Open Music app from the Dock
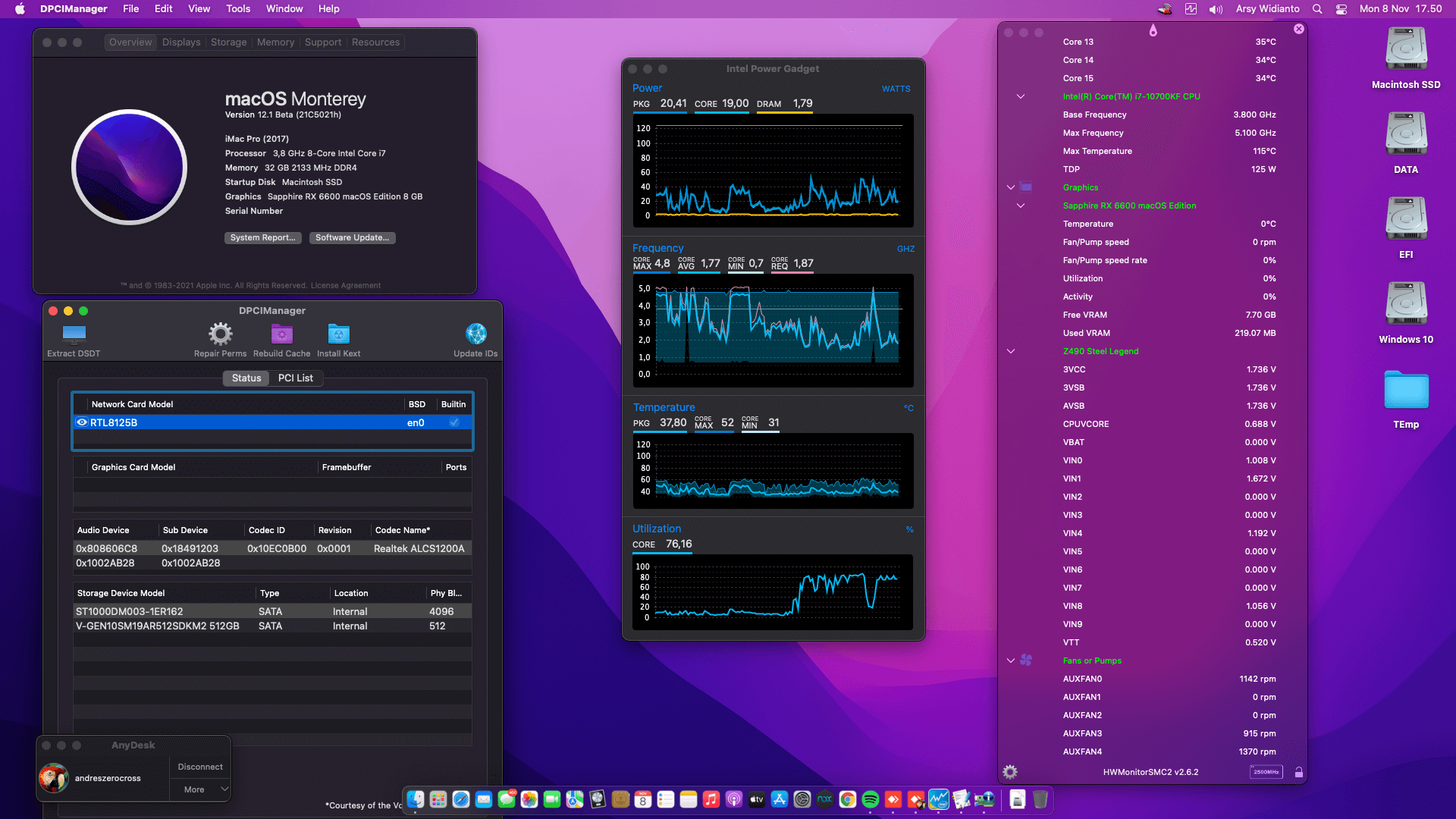 pos(711,799)
